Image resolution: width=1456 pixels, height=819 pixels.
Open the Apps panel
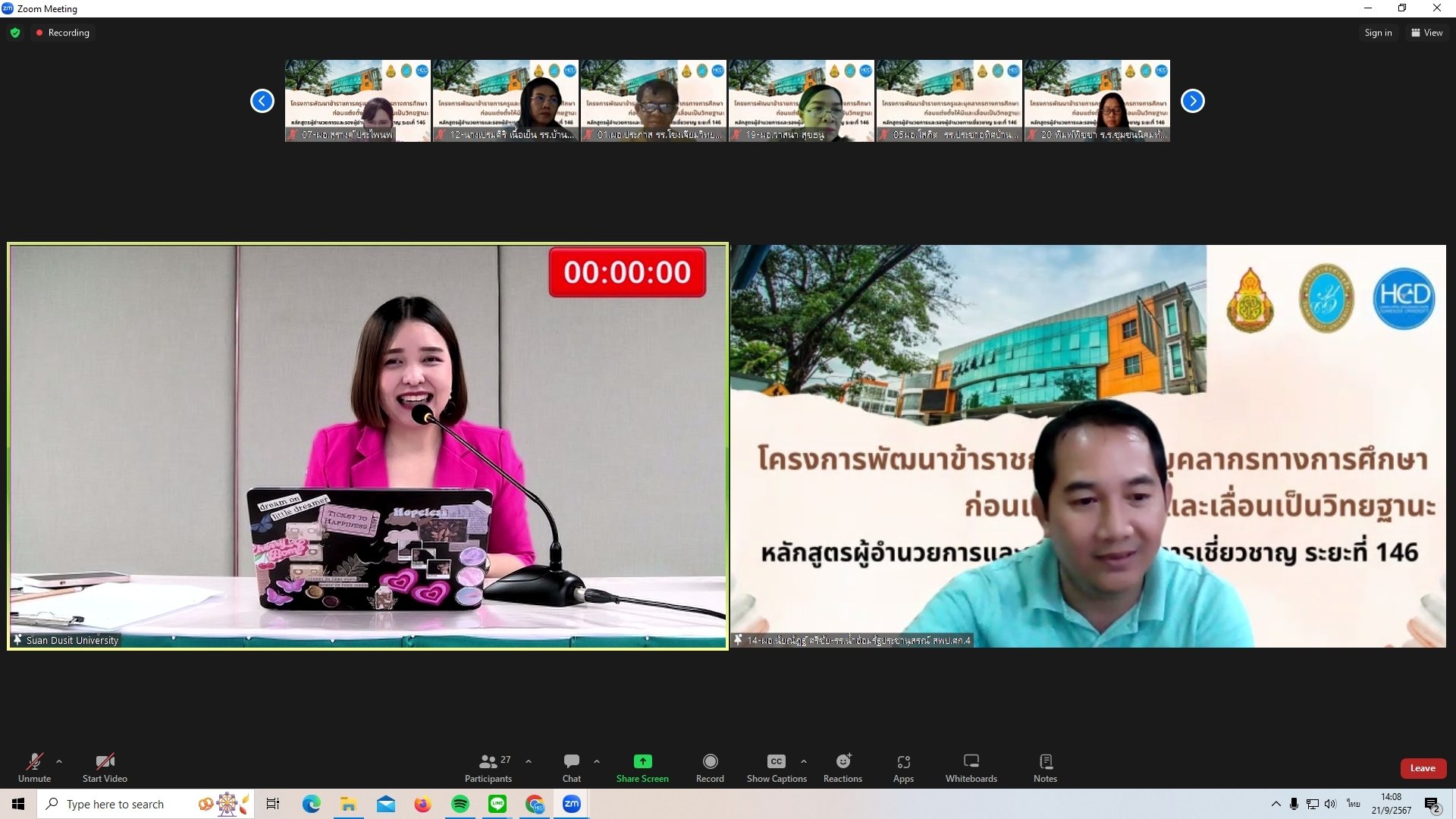pos(903,762)
